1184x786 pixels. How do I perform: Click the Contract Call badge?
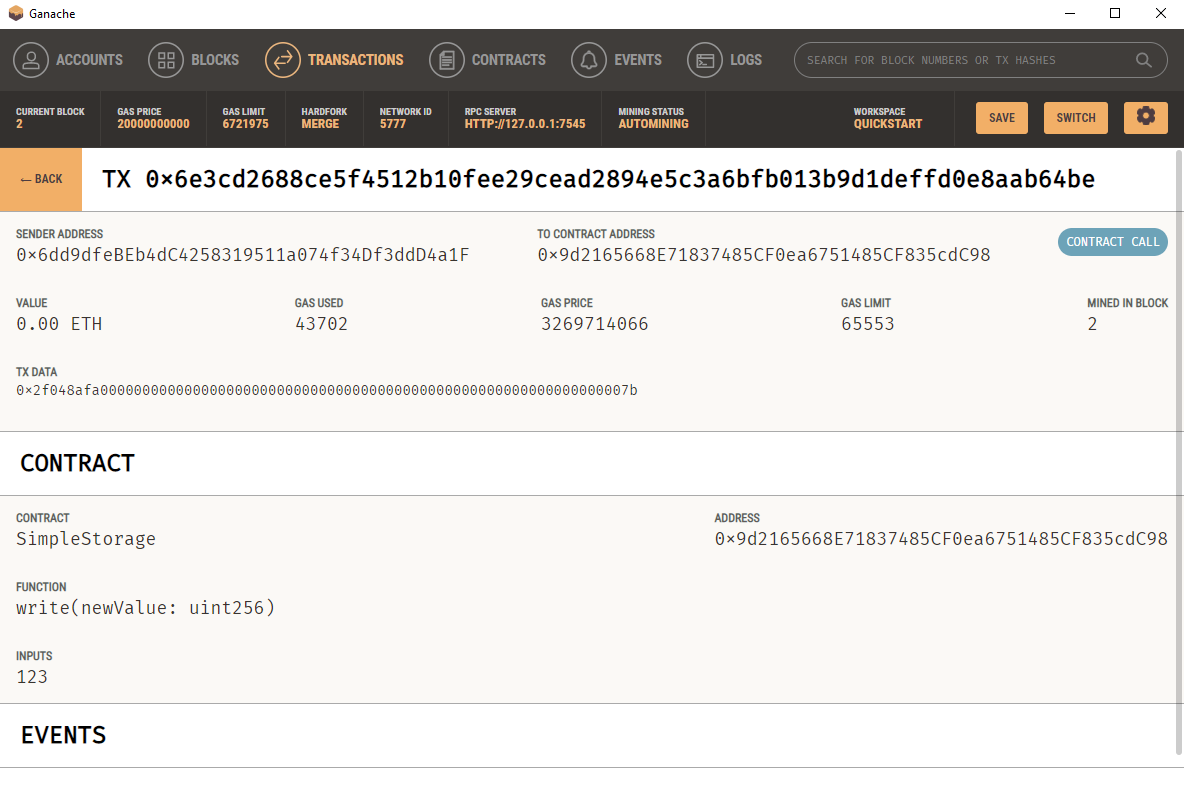pyautogui.click(x=1112, y=242)
